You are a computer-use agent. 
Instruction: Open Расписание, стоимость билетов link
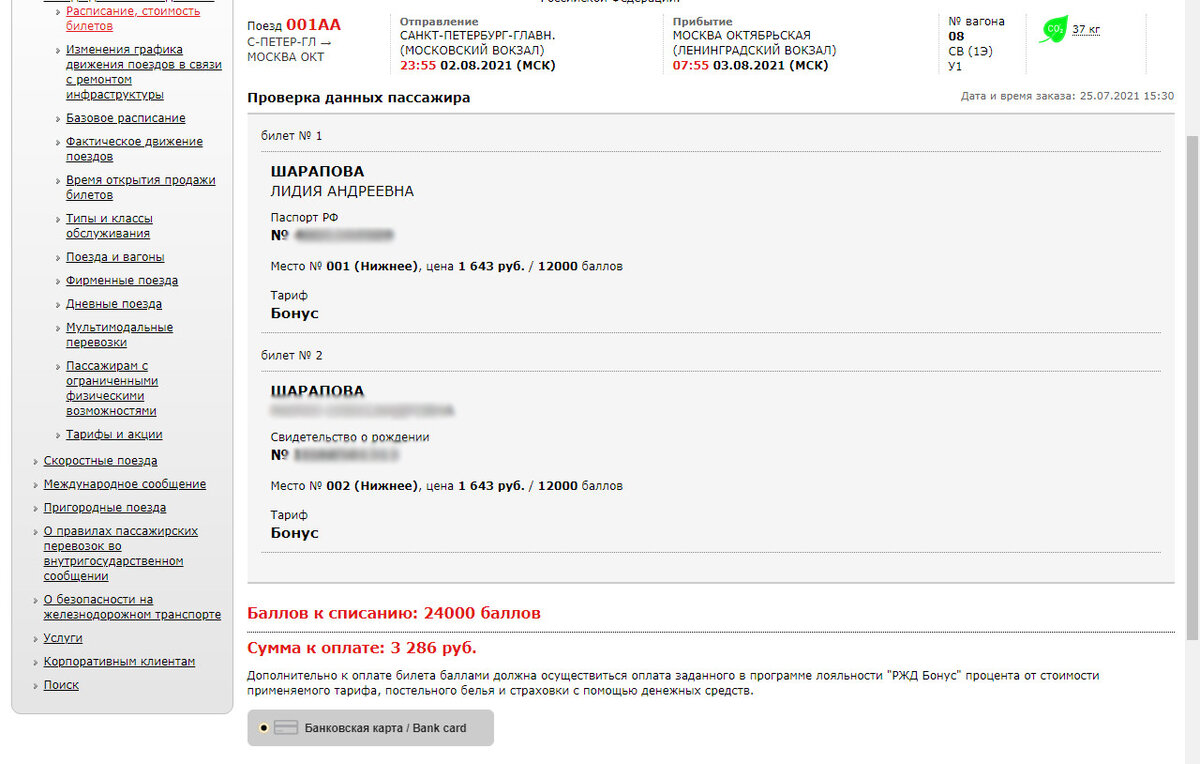(x=133, y=18)
